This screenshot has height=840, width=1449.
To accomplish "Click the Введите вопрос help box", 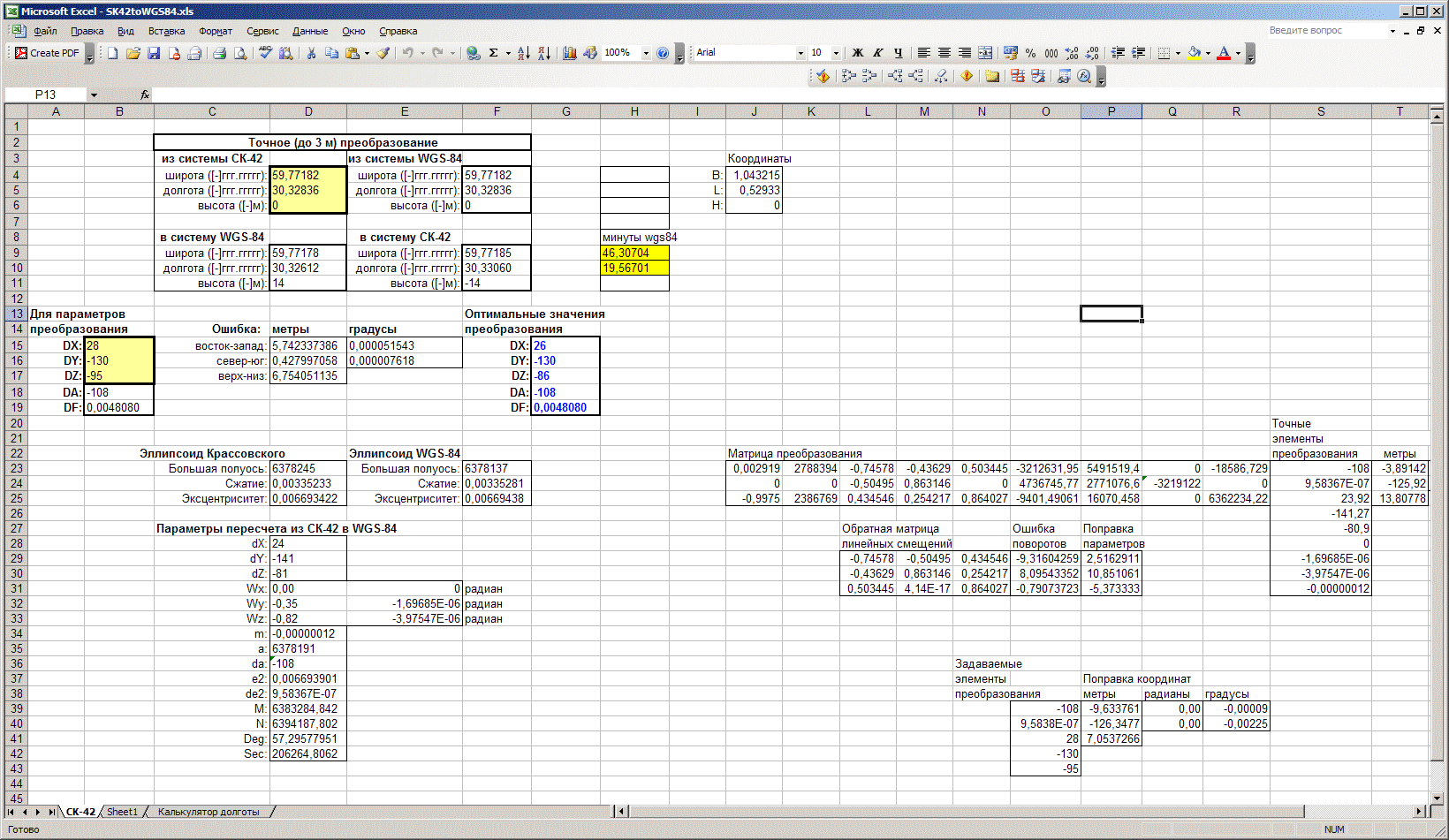I will pos(1325,31).
